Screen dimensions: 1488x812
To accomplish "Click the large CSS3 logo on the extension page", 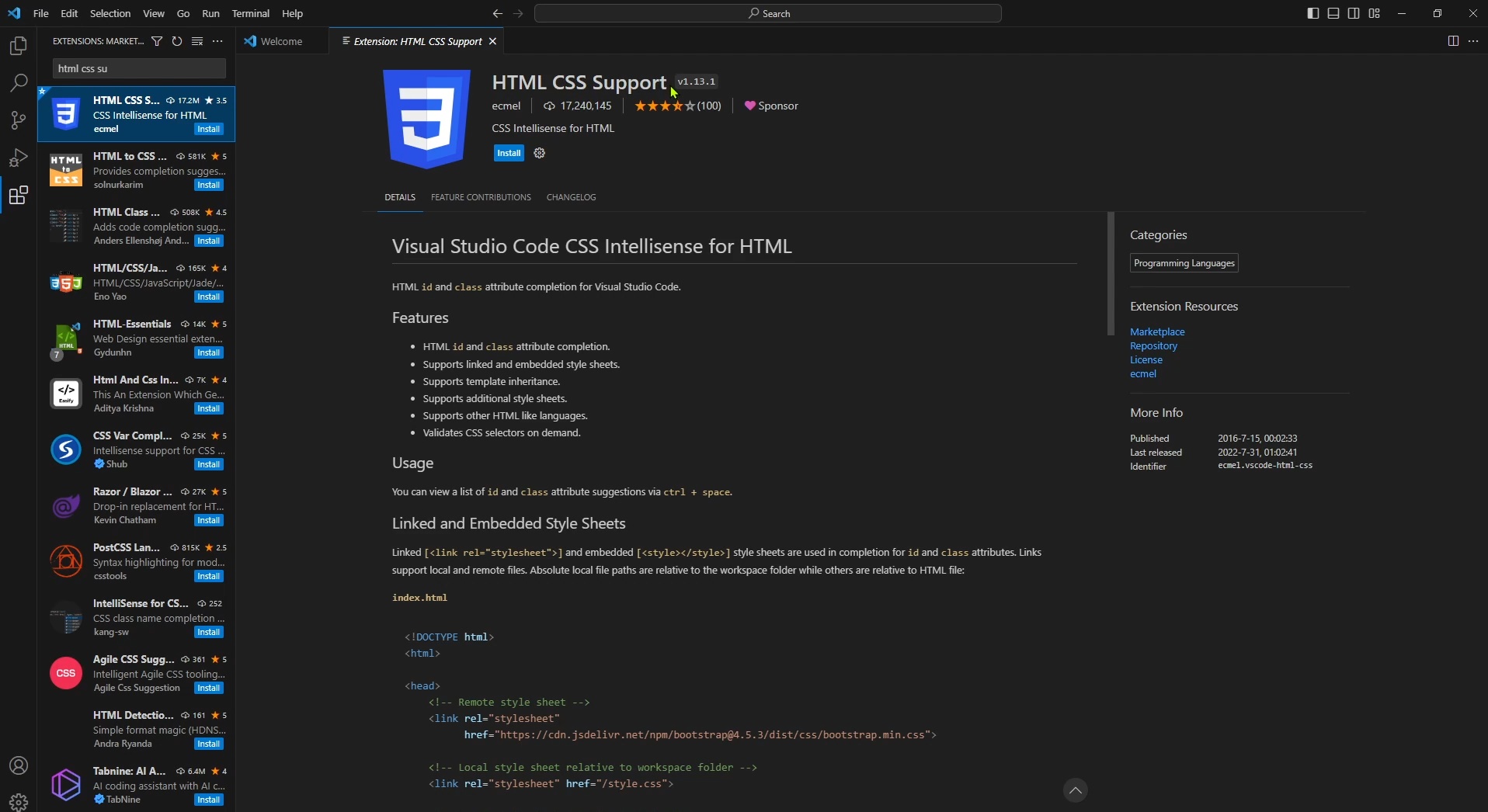I will 427,119.
